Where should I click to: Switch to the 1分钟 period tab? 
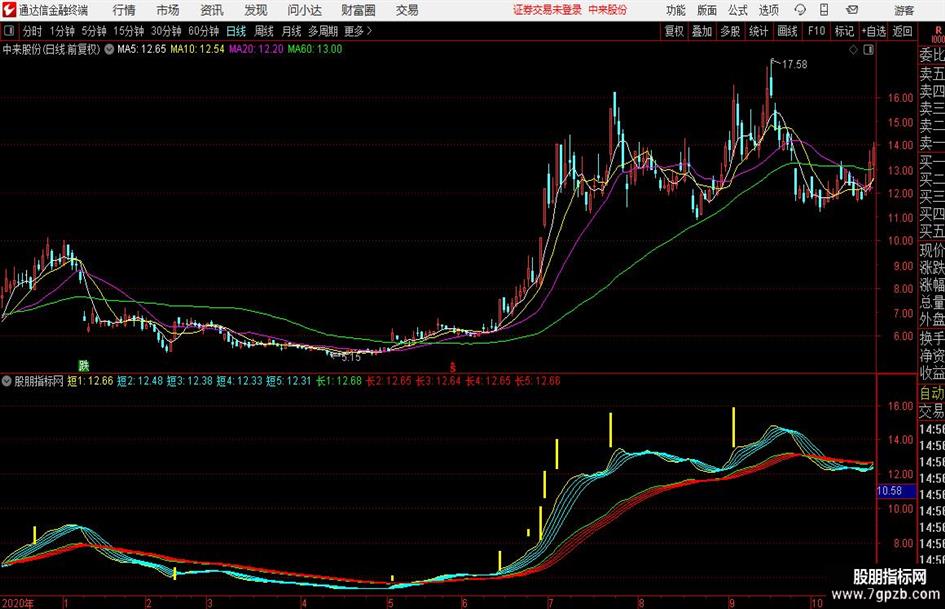[x=62, y=31]
